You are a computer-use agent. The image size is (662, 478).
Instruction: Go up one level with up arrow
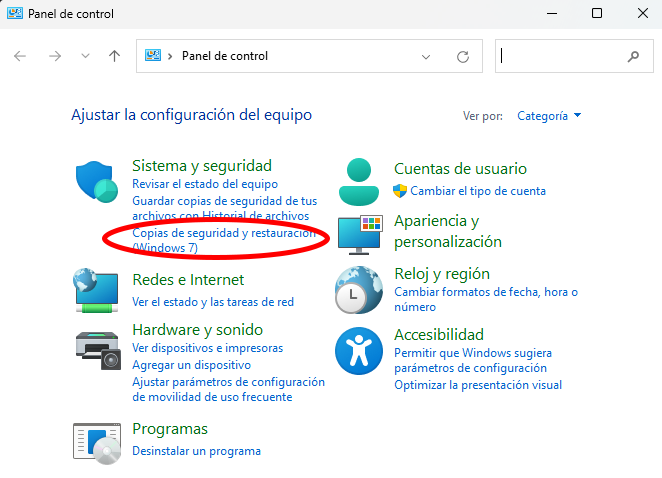[x=114, y=56]
